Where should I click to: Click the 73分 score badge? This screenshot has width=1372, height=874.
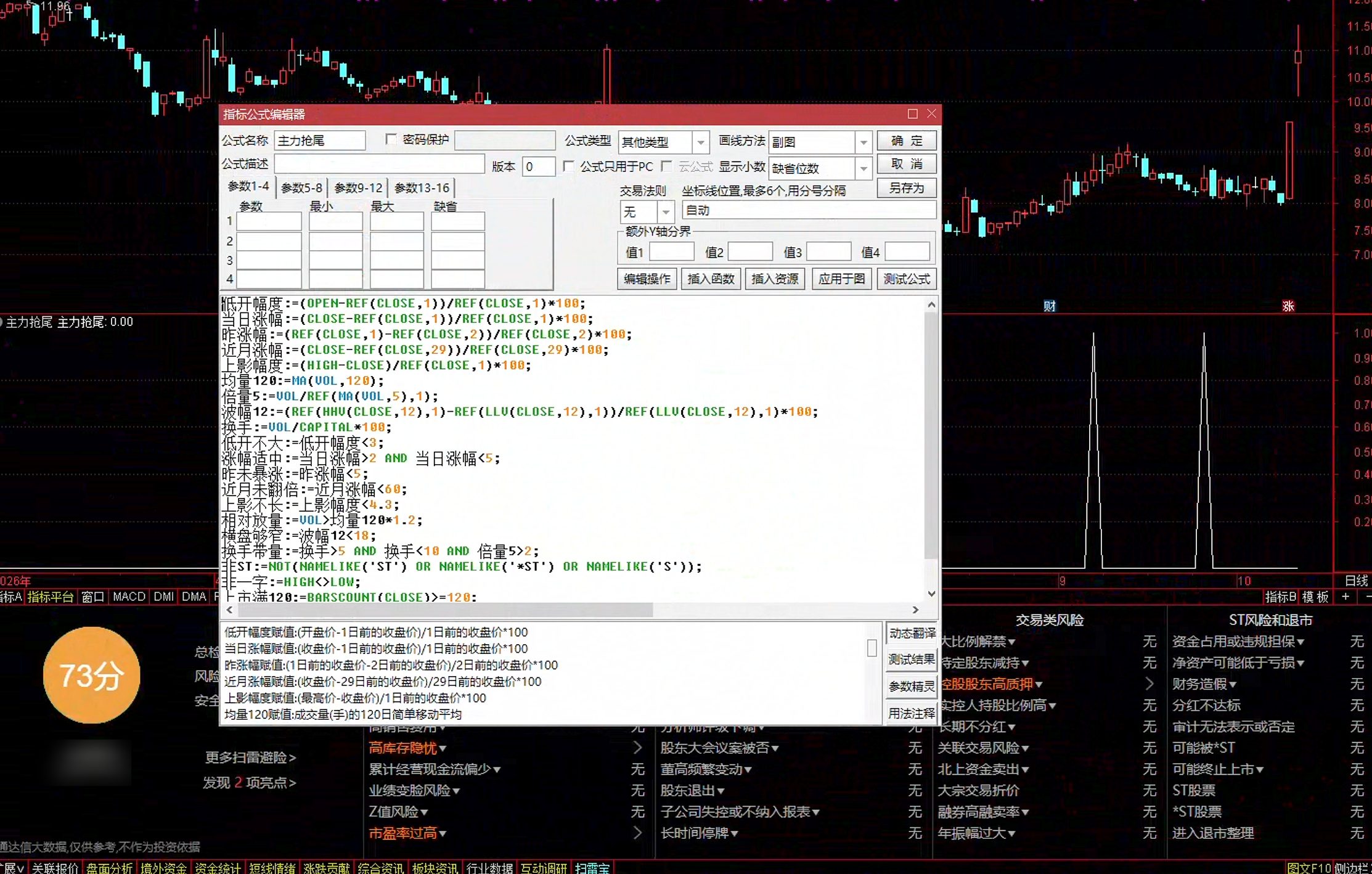(x=91, y=676)
